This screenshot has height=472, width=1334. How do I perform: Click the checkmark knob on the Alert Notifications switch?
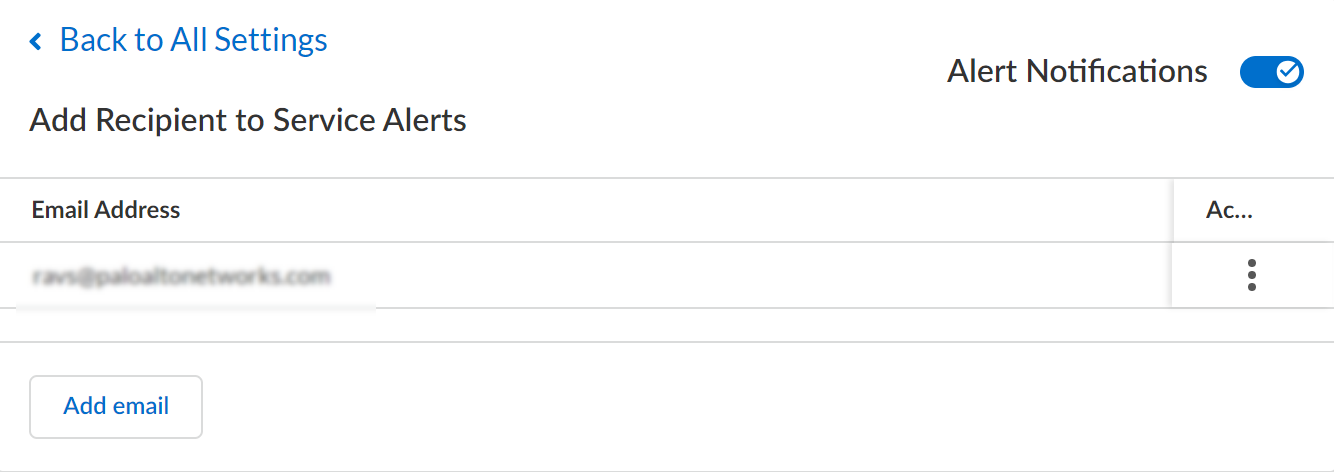pos(1289,72)
